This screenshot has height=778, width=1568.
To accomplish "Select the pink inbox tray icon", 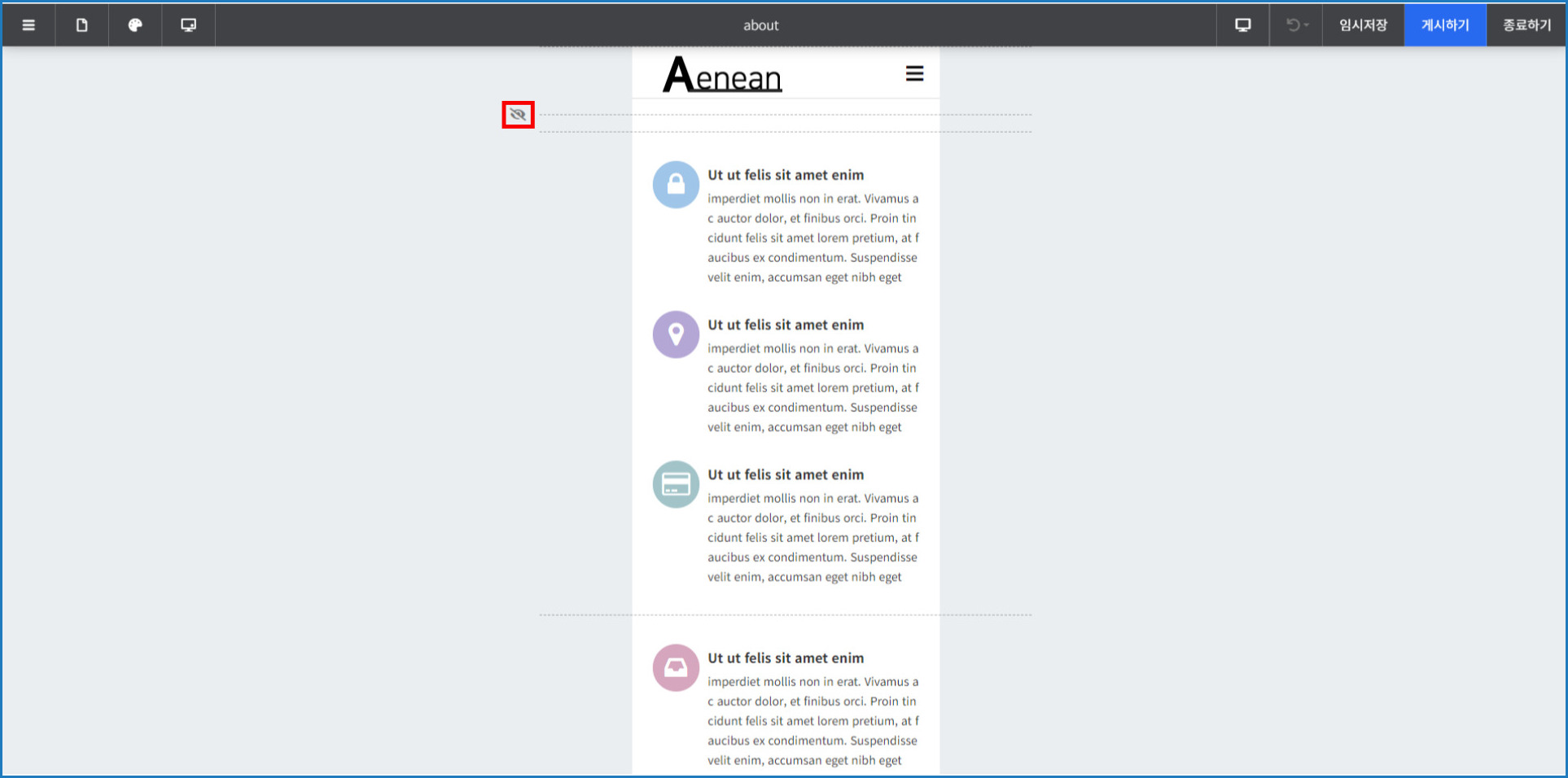I will [676, 668].
